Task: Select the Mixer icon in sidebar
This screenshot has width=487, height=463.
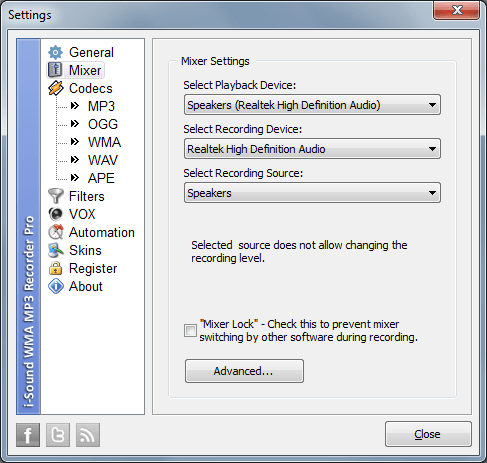Action: 55,70
